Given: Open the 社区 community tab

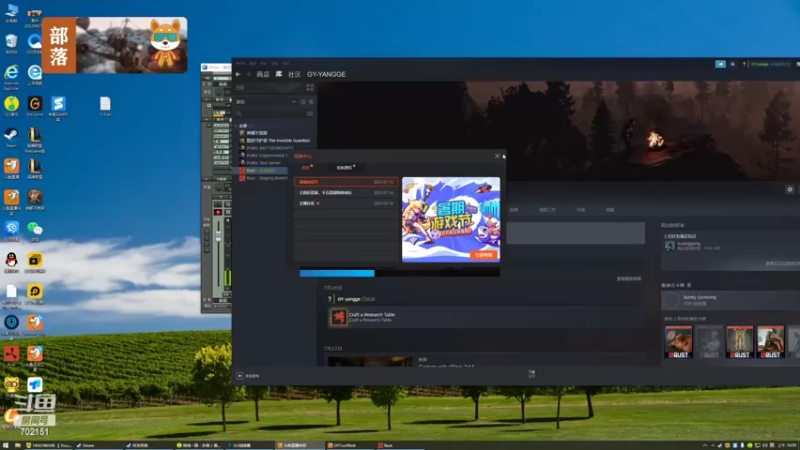Looking at the screenshot, I should [294, 74].
